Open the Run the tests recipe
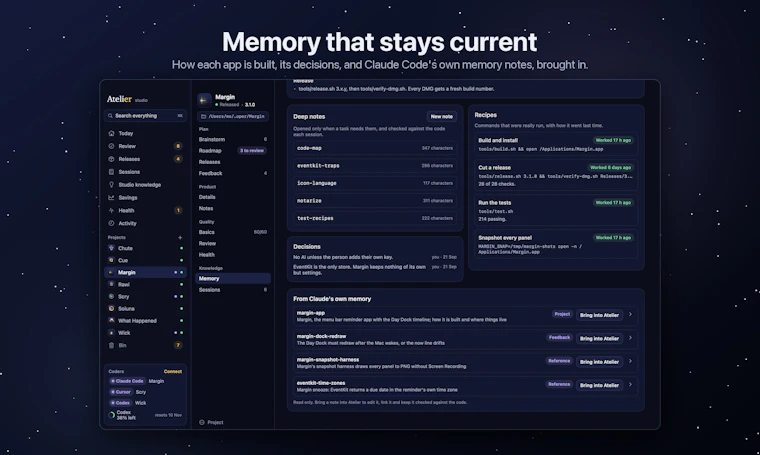 coord(556,210)
